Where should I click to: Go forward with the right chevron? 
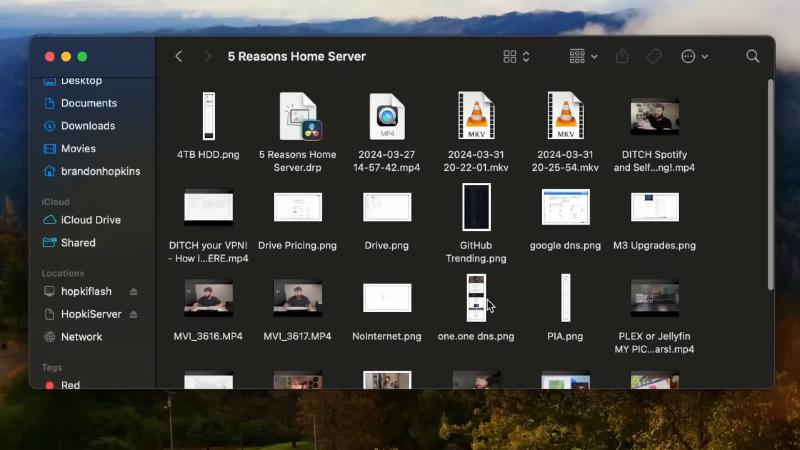(207, 56)
